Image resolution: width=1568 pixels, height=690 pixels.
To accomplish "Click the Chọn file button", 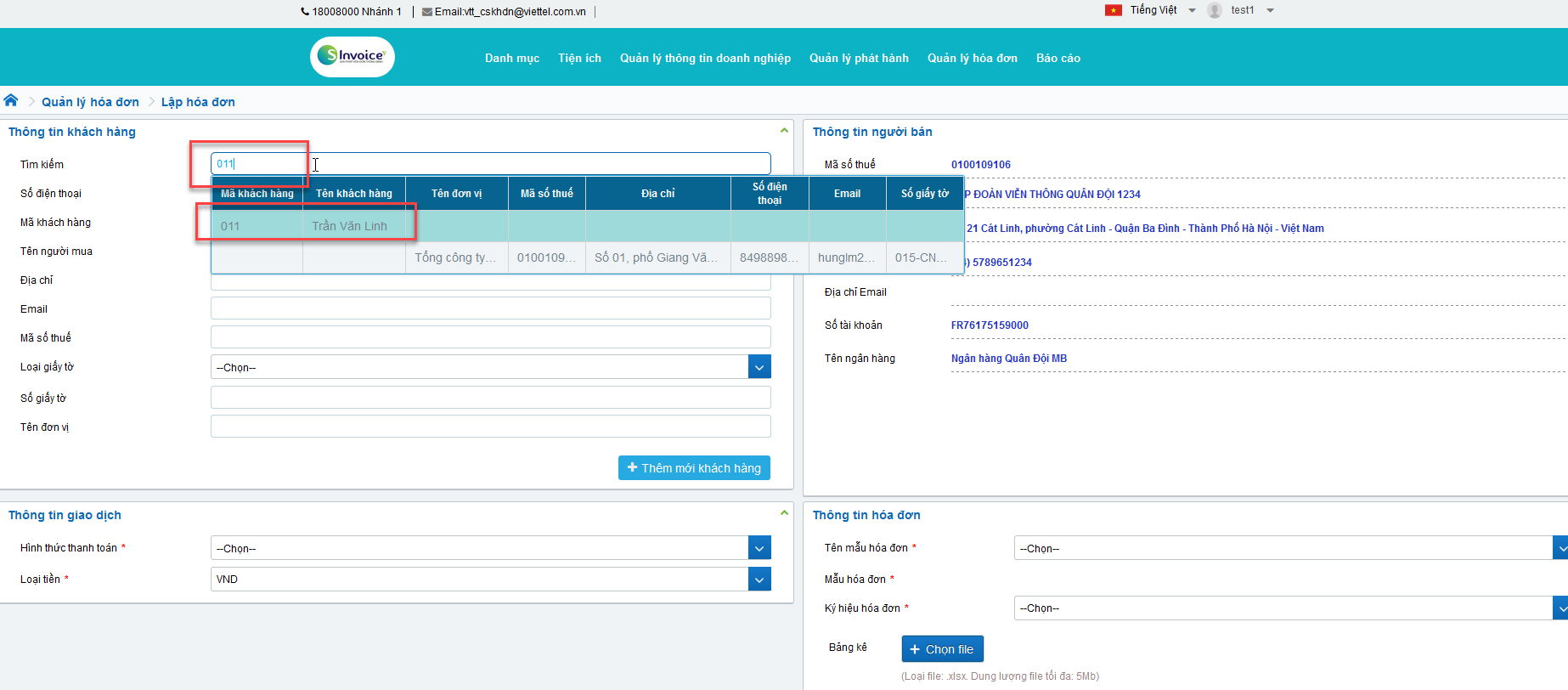I will (942, 649).
